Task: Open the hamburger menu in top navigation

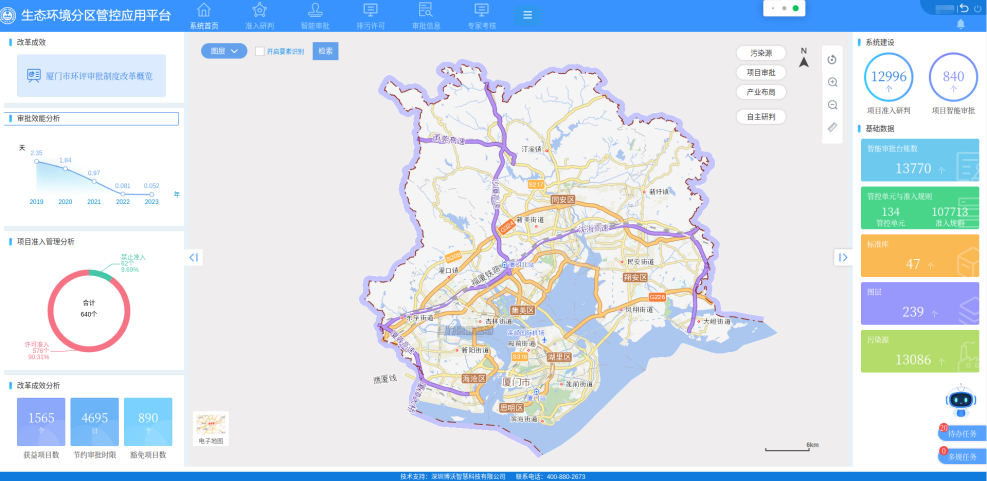Action: 527,15
